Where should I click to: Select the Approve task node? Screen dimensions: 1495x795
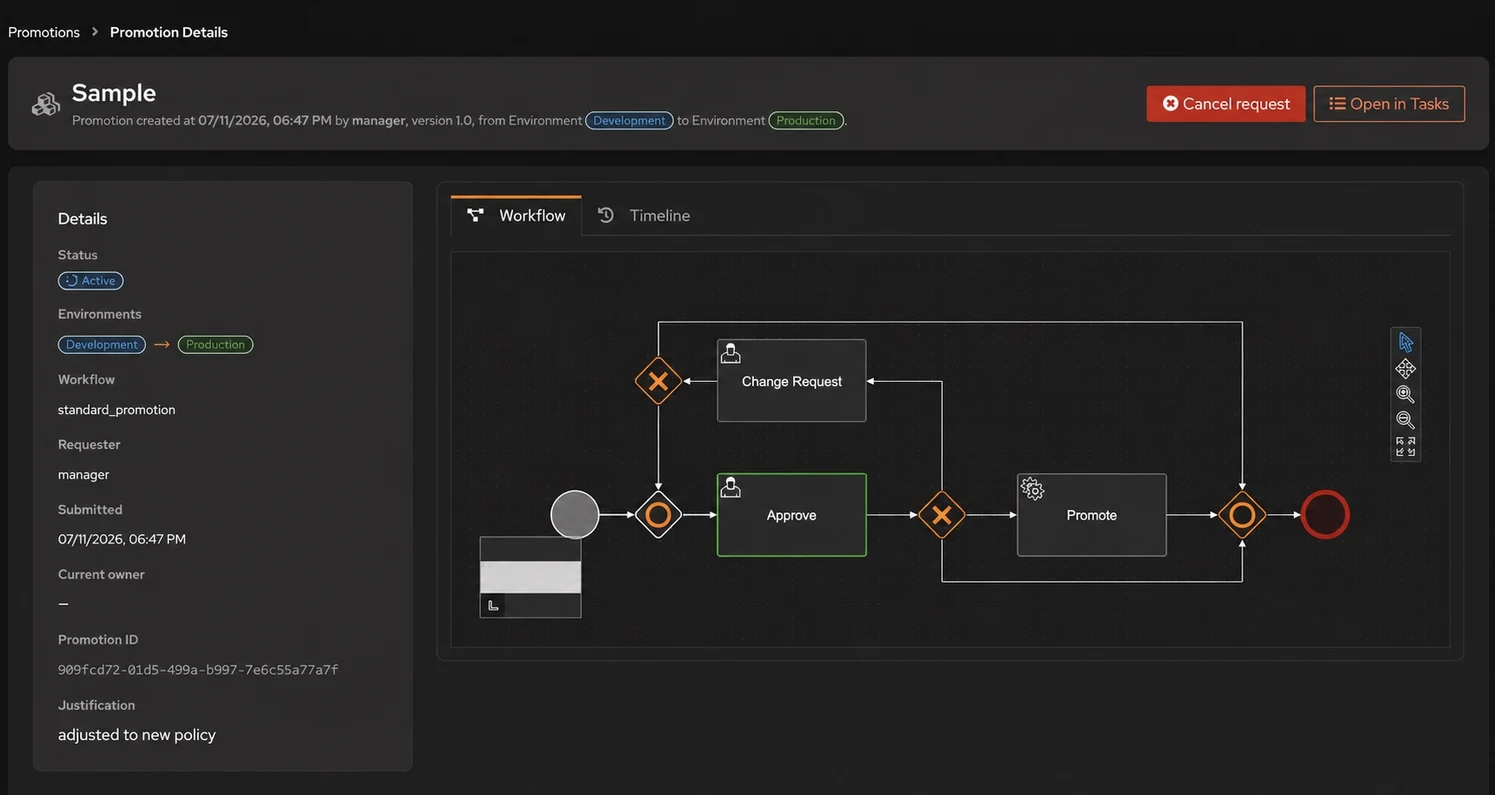click(792, 515)
